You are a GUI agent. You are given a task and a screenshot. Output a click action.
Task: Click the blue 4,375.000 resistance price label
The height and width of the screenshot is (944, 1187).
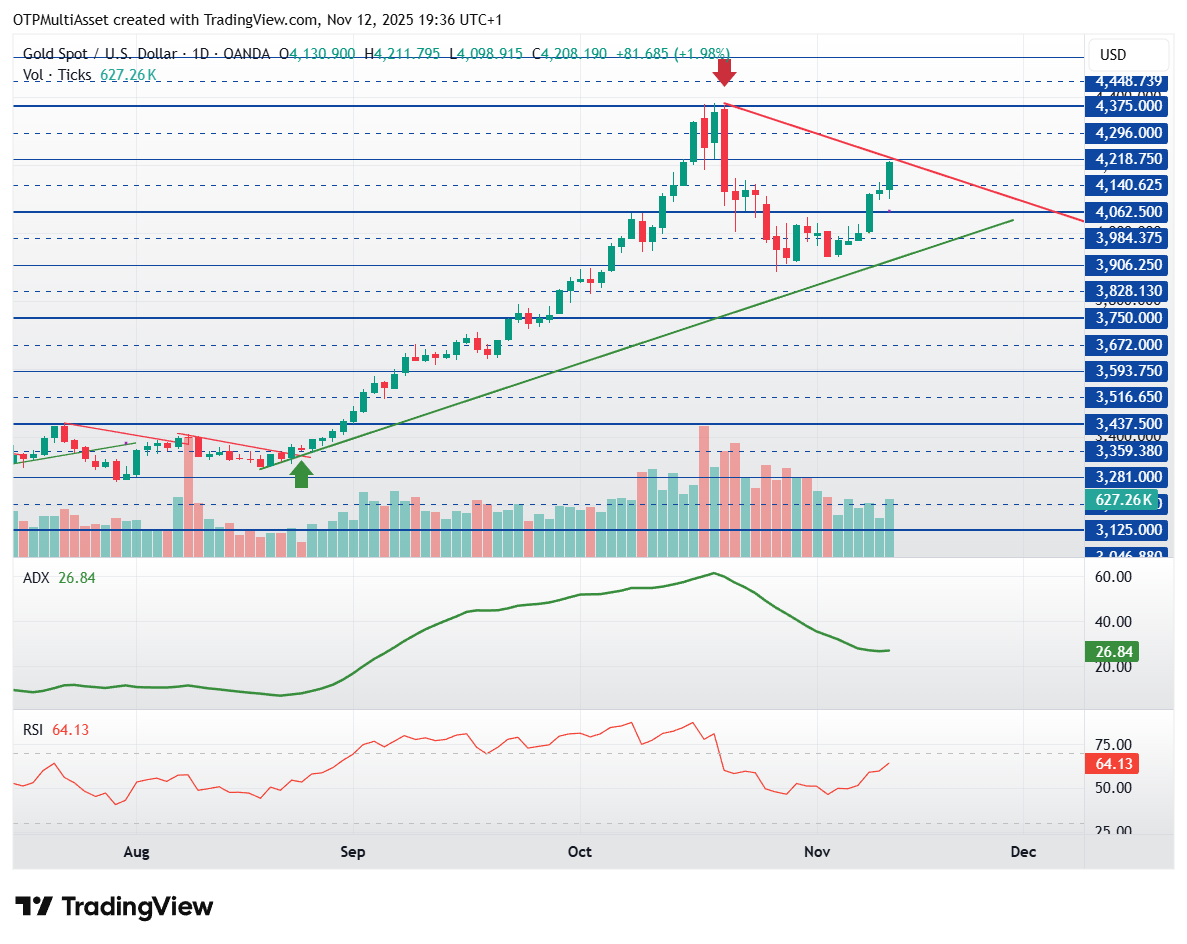1126,106
